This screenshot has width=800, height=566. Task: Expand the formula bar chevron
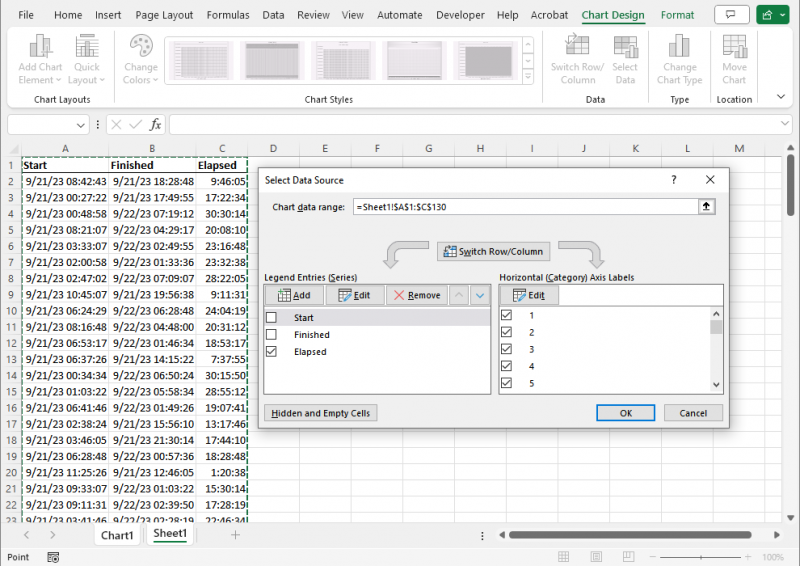pyautogui.click(x=785, y=124)
